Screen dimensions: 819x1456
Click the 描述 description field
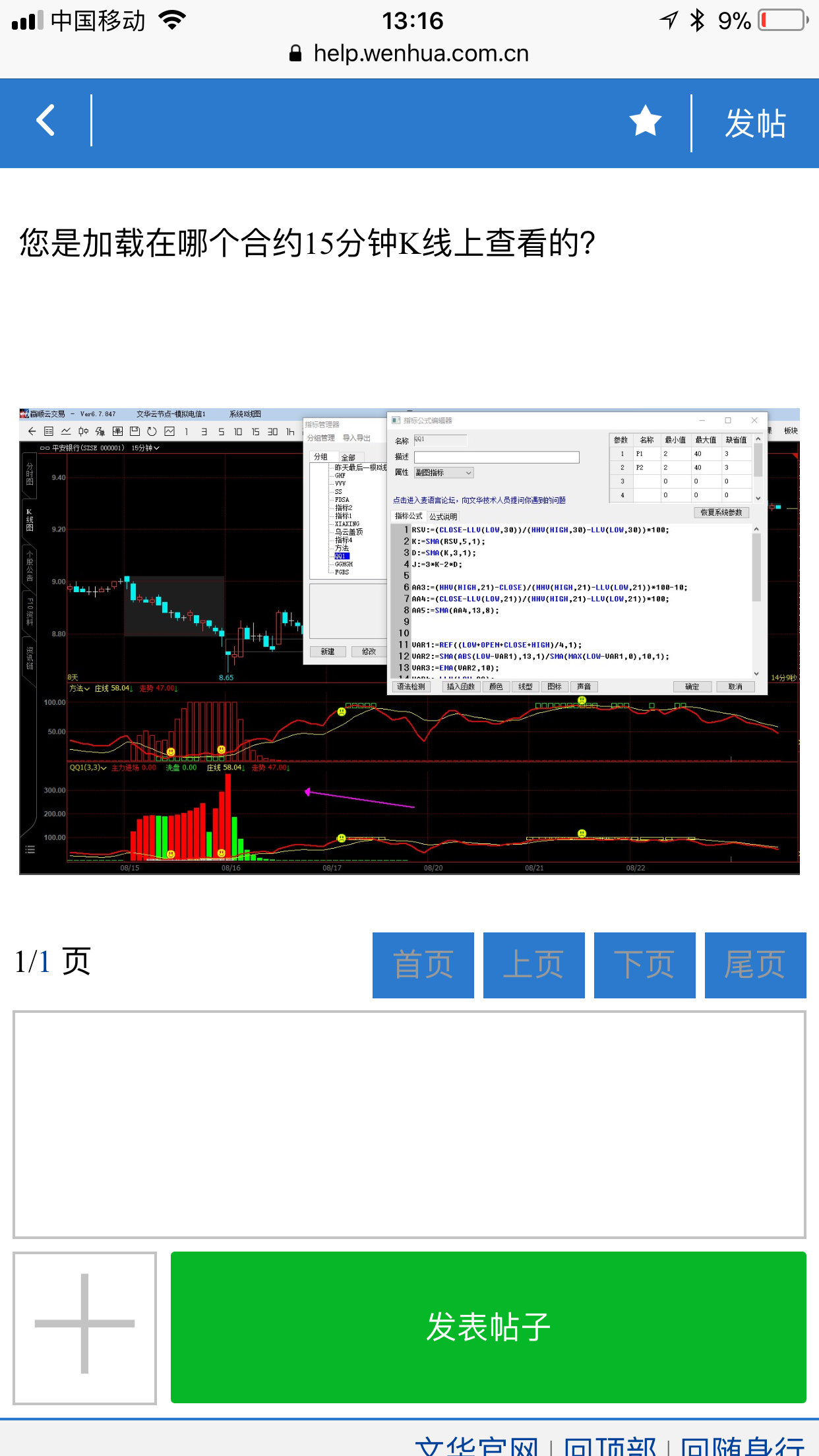[x=497, y=457]
